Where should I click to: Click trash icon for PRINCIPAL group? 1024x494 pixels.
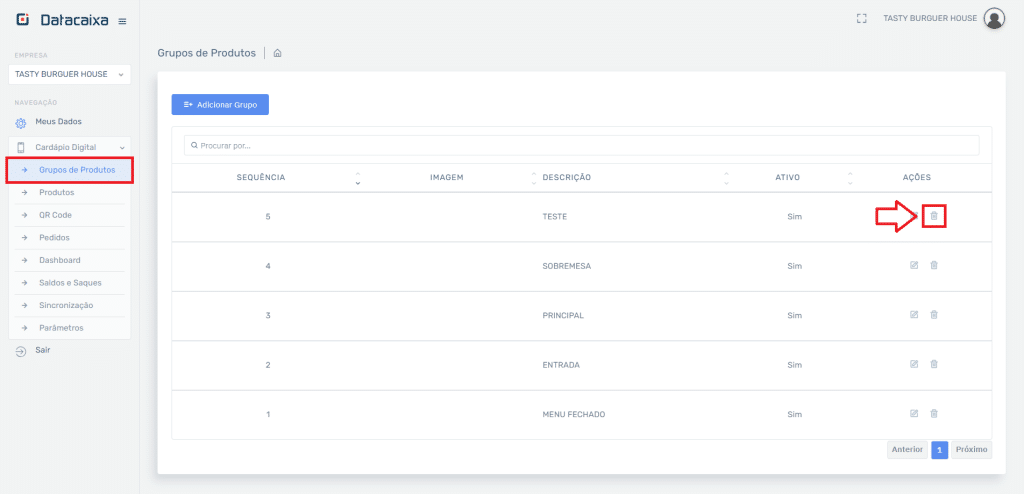[x=934, y=315]
